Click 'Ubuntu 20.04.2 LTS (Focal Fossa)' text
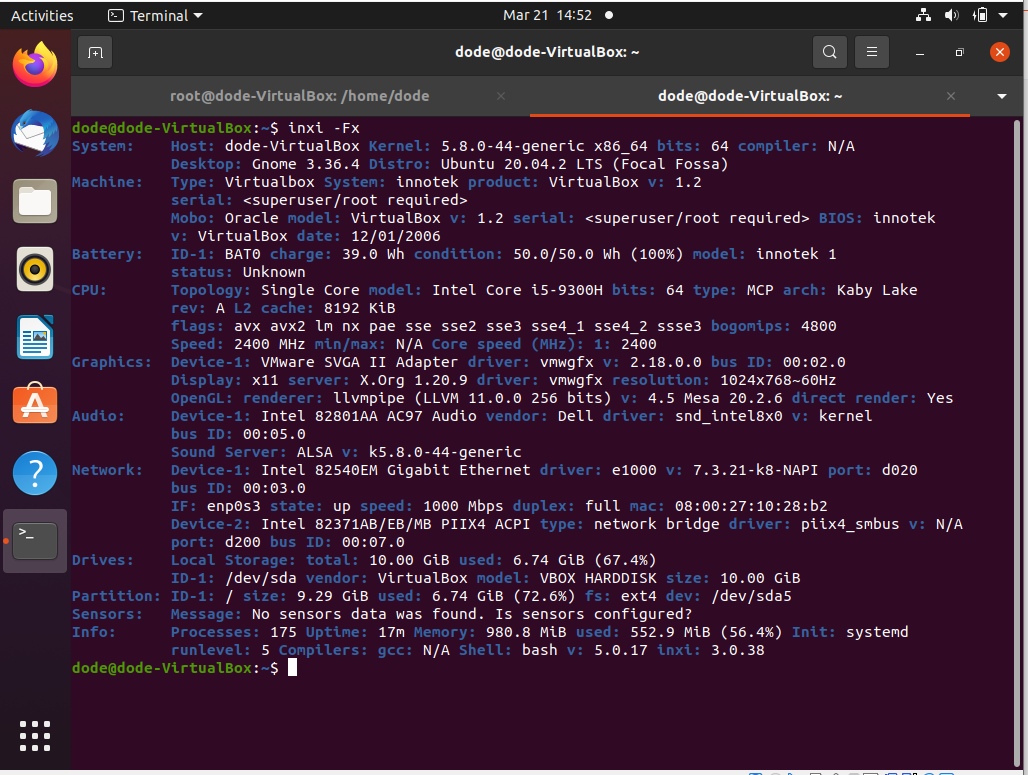The height and width of the screenshot is (775, 1028). 584,164
